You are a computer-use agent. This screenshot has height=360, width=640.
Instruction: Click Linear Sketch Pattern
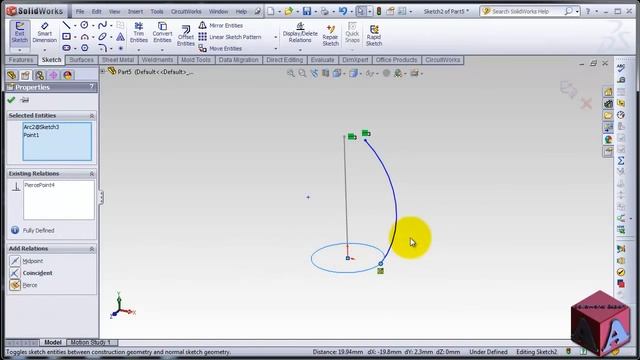[x=230, y=37]
